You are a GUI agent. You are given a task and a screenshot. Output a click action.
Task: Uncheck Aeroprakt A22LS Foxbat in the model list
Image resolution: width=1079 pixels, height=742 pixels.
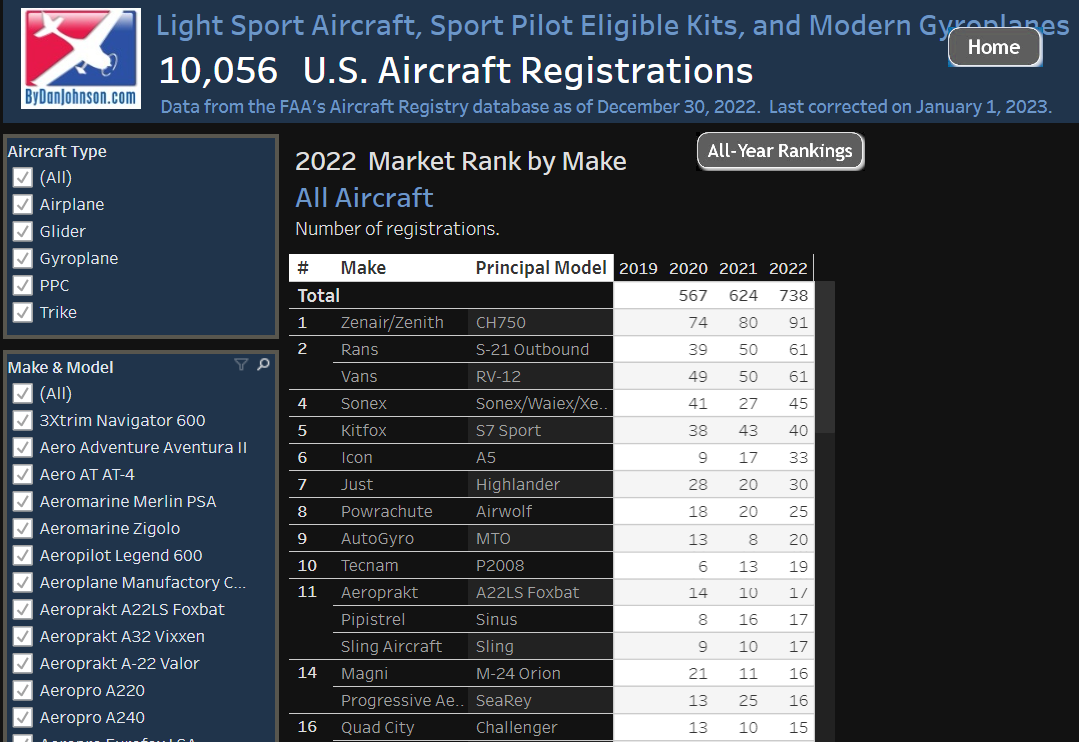[x=22, y=609]
